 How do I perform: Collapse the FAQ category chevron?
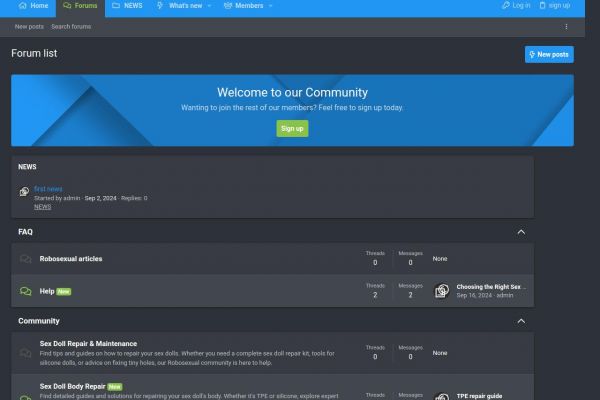pos(521,232)
